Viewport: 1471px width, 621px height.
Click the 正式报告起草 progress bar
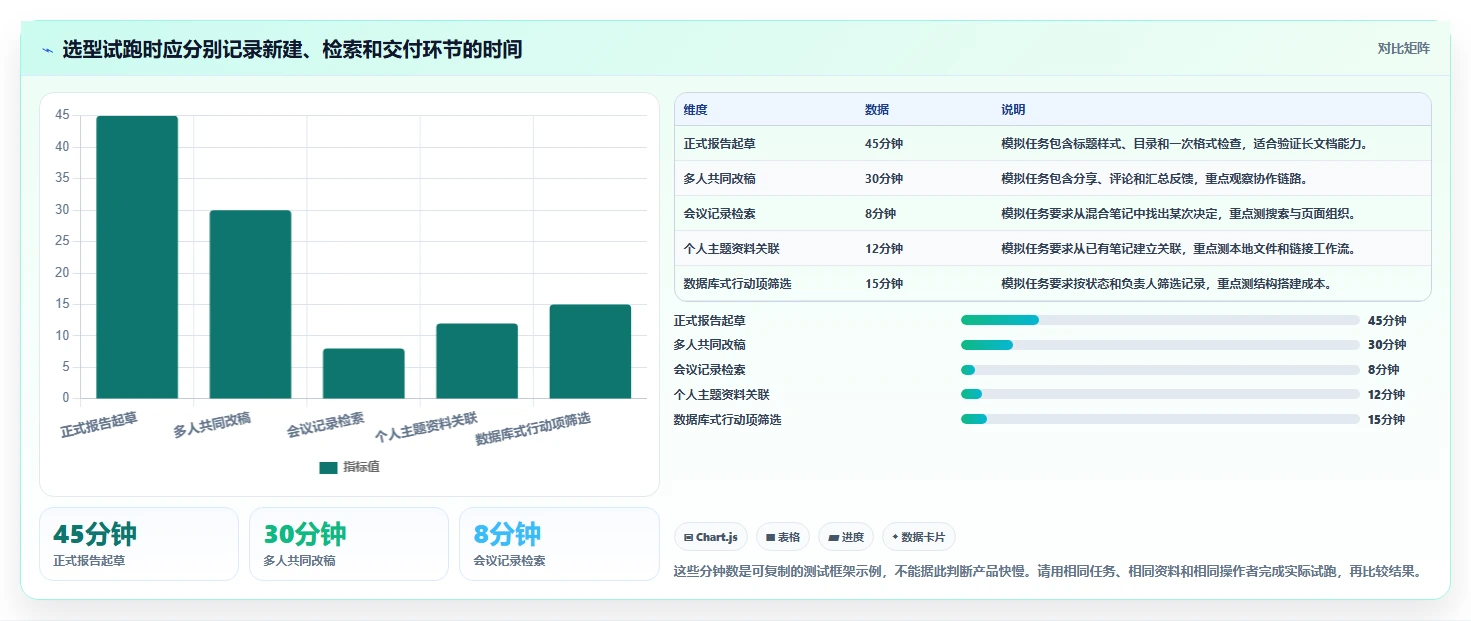click(x=1160, y=320)
